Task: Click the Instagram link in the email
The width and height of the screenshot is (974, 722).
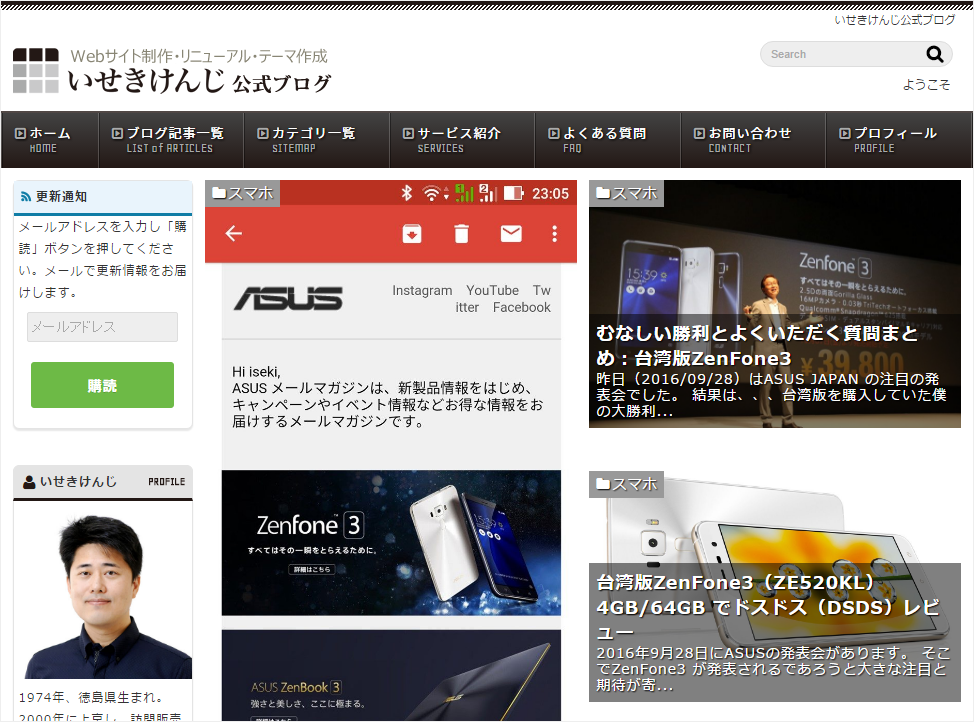Action: [422, 291]
